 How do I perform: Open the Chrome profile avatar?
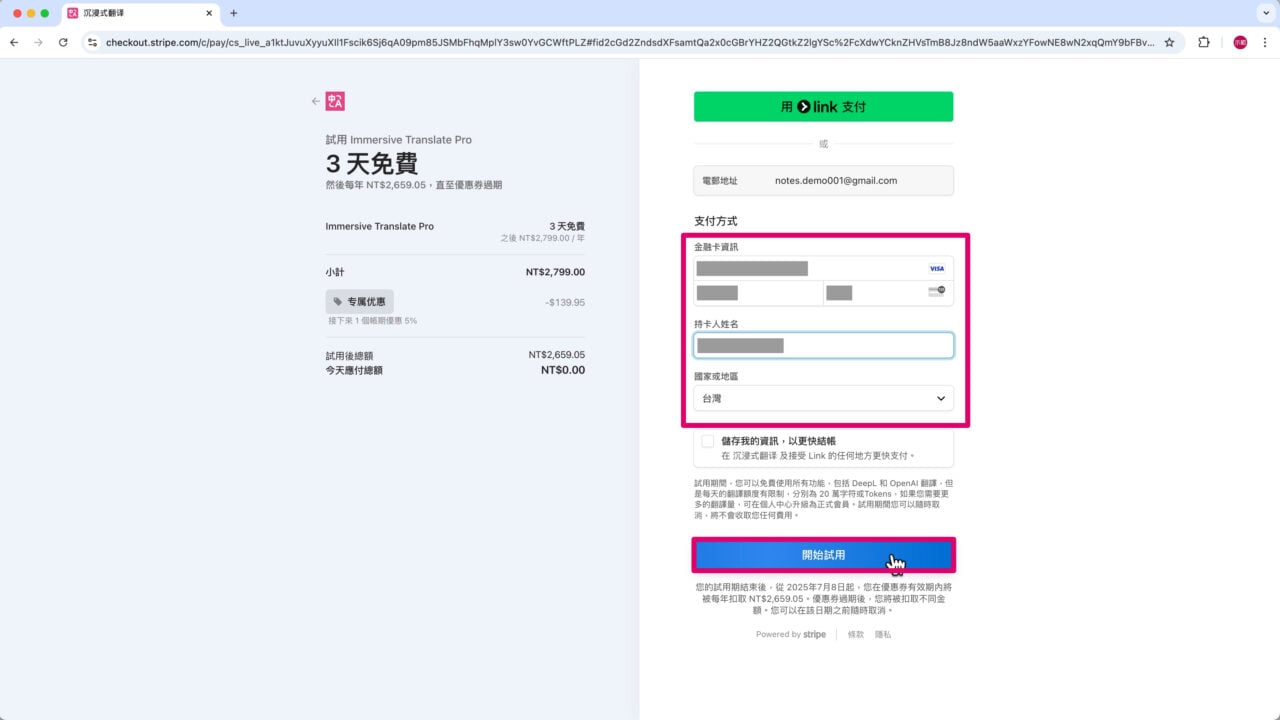(1240, 43)
